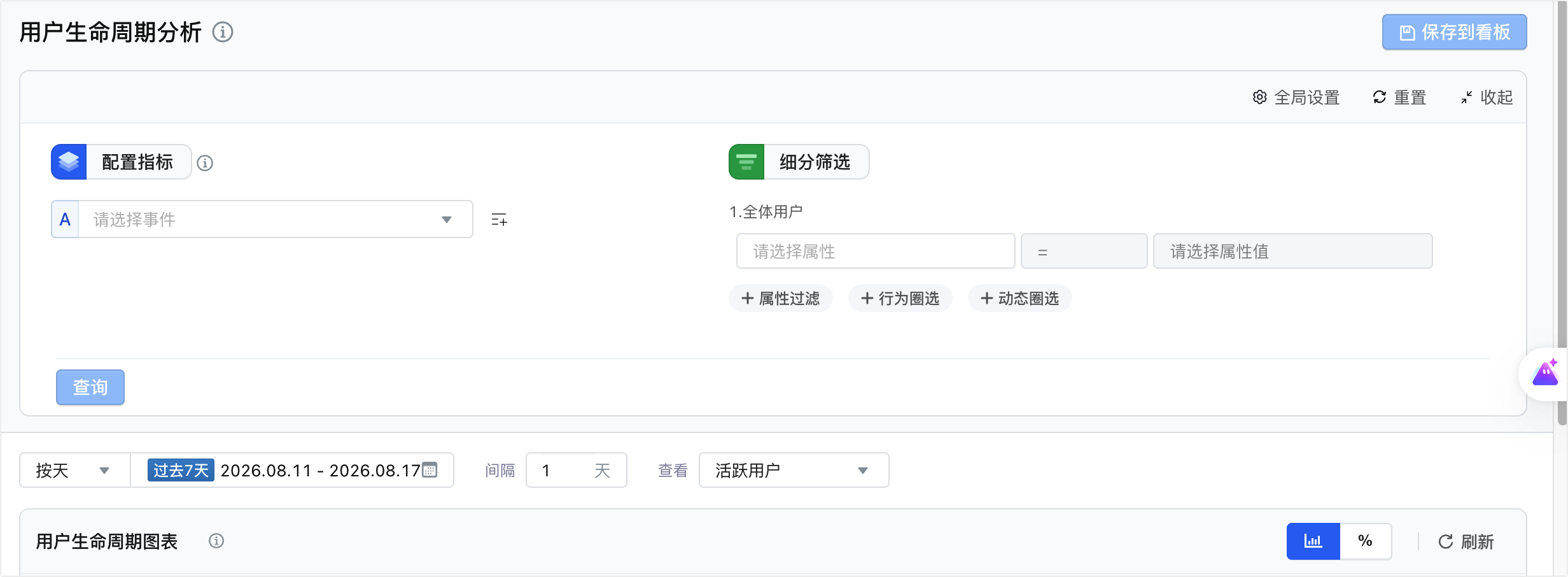Click the 保存到看板 save button
This screenshot has height=577, width=1568.
click(1454, 32)
